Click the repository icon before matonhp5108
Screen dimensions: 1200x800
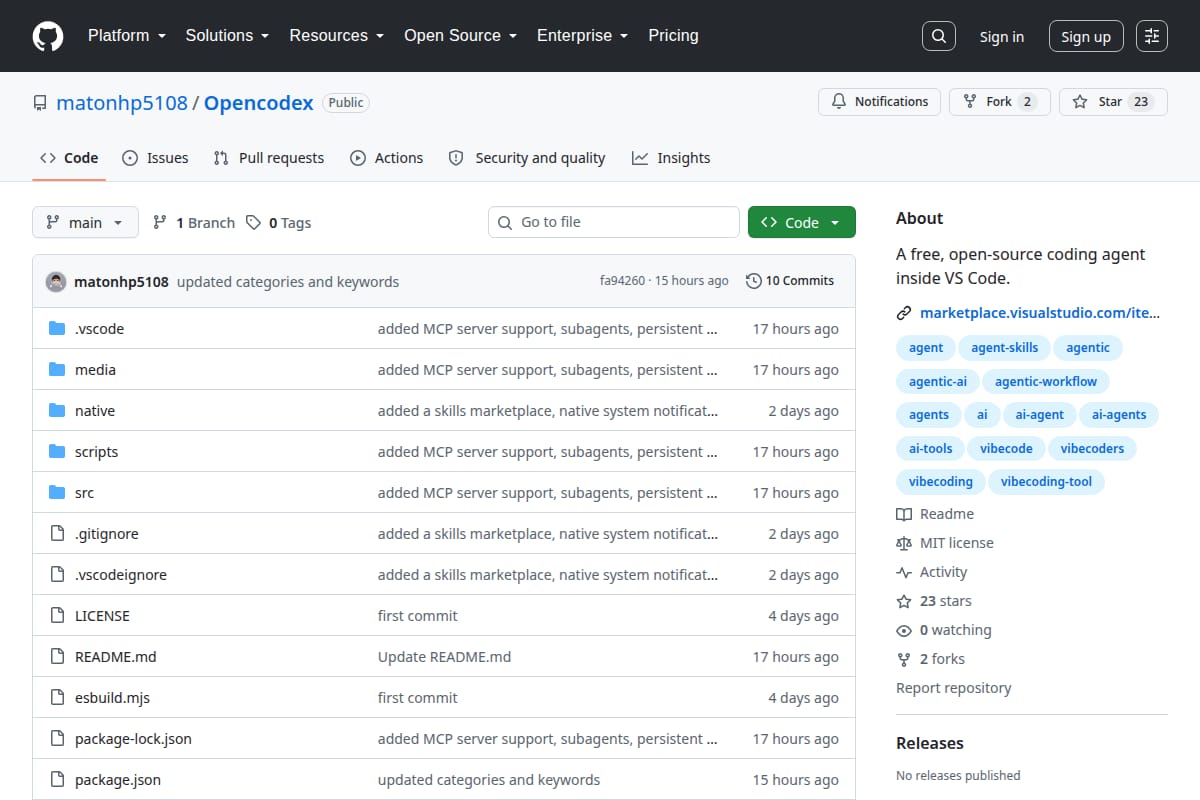tap(40, 103)
